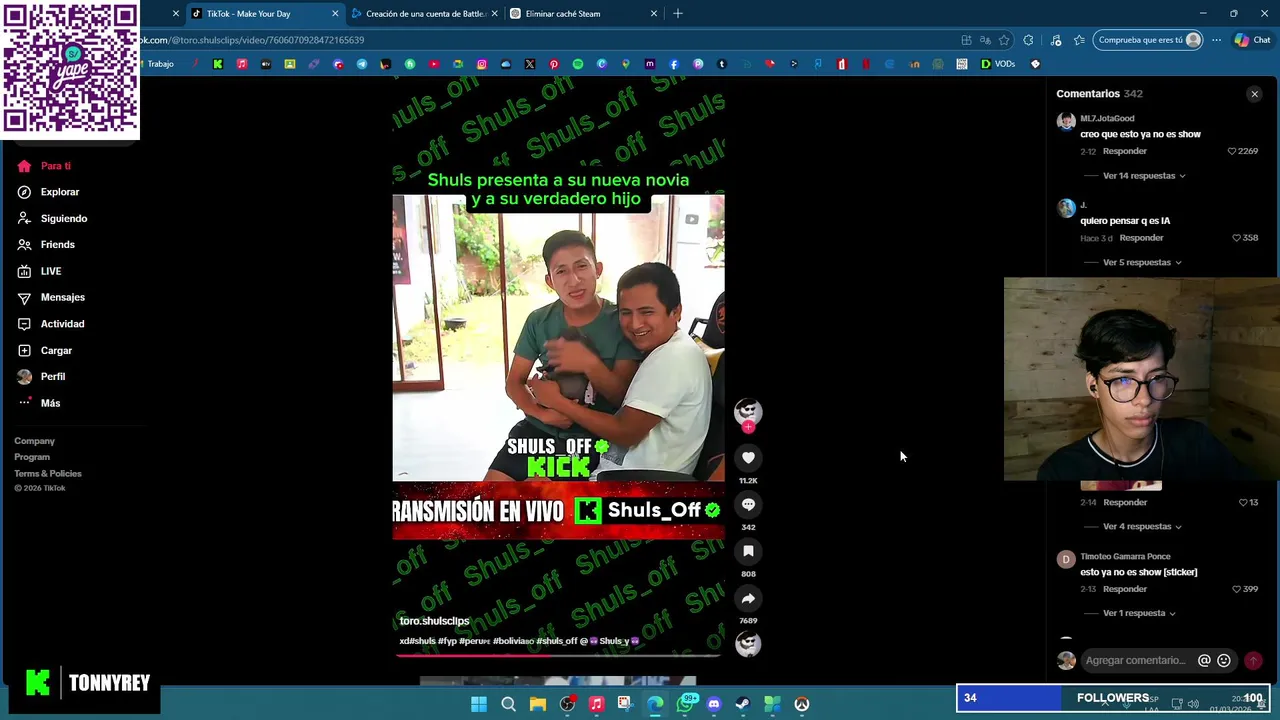Open Explorar in the sidebar
The height and width of the screenshot is (720, 1280).
(x=49, y=192)
